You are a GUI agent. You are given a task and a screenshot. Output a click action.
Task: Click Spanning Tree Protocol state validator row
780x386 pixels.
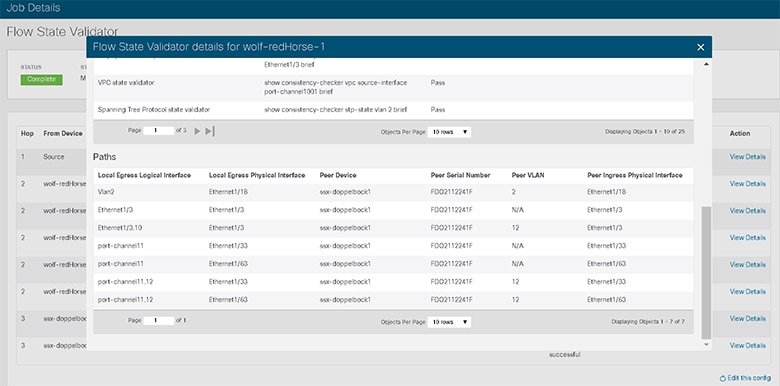(393, 110)
